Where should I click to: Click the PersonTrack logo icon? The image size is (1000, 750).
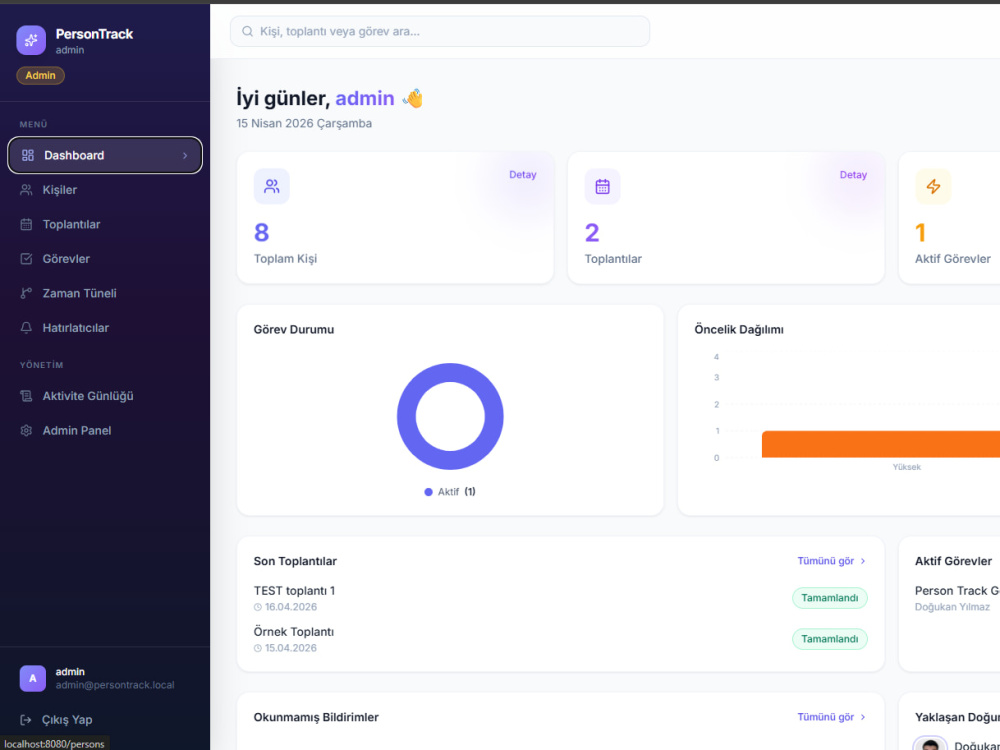(x=31, y=40)
